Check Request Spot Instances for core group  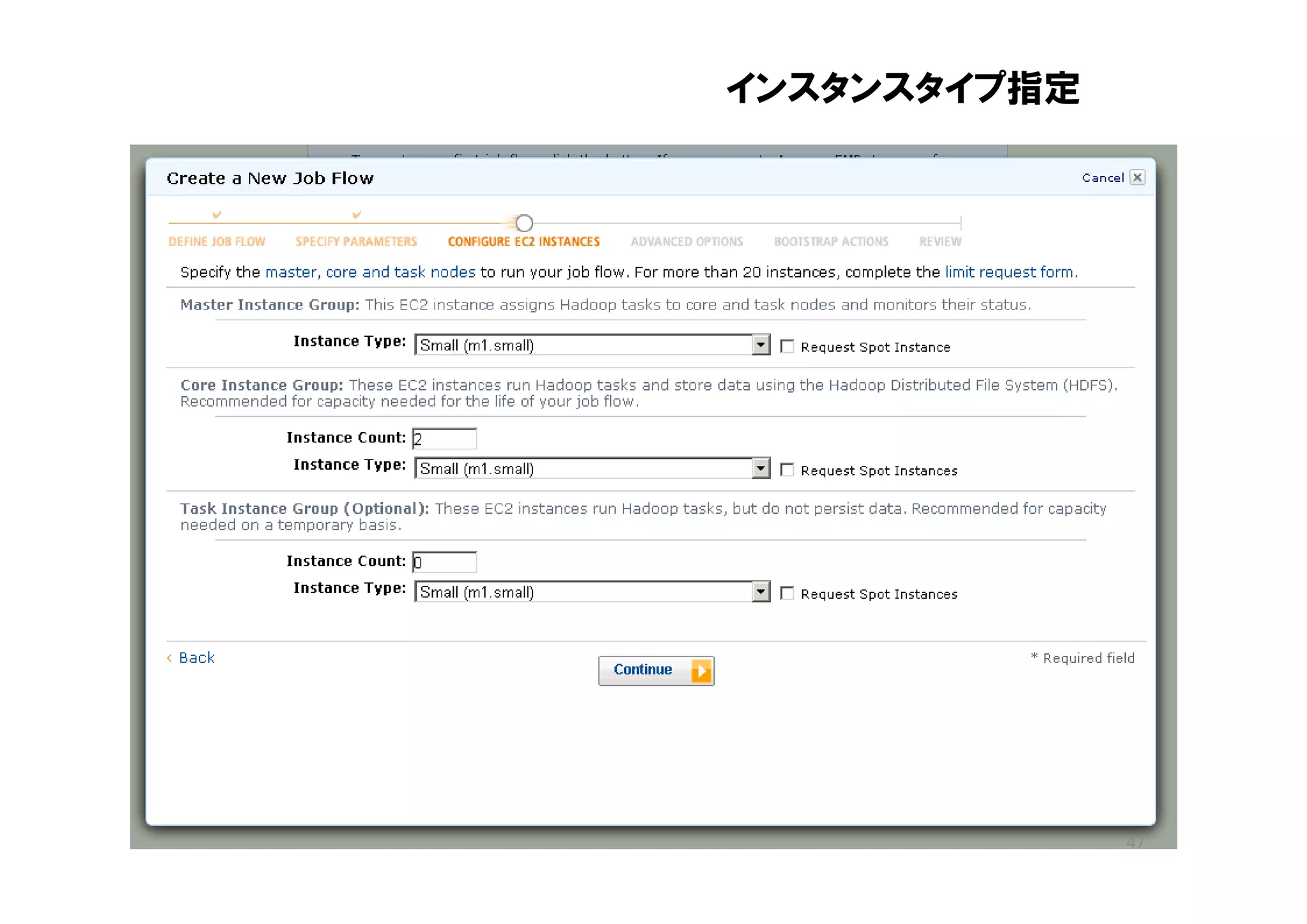pyautogui.click(x=787, y=470)
